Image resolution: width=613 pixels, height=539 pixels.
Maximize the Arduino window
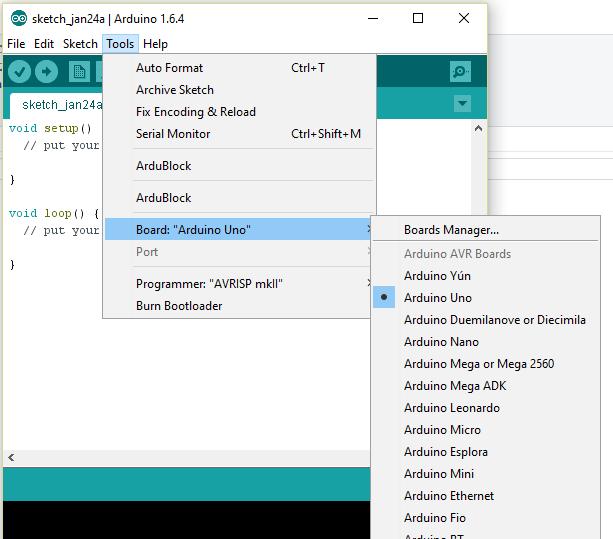[x=418, y=18]
